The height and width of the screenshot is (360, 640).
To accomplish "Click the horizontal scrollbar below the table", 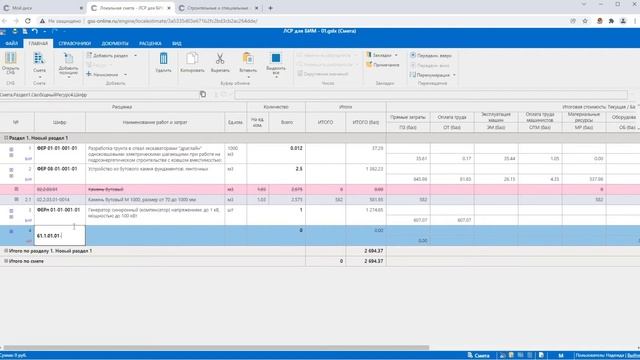I will pyautogui.click(x=216, y=348).
